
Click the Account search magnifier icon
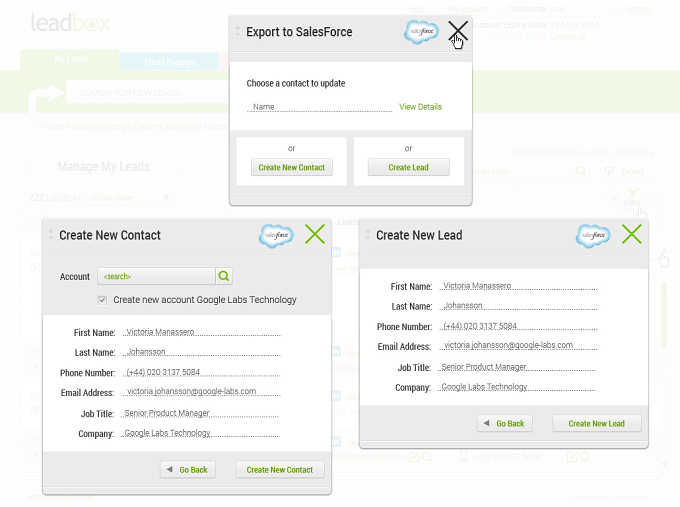click(x=224, y=276)
